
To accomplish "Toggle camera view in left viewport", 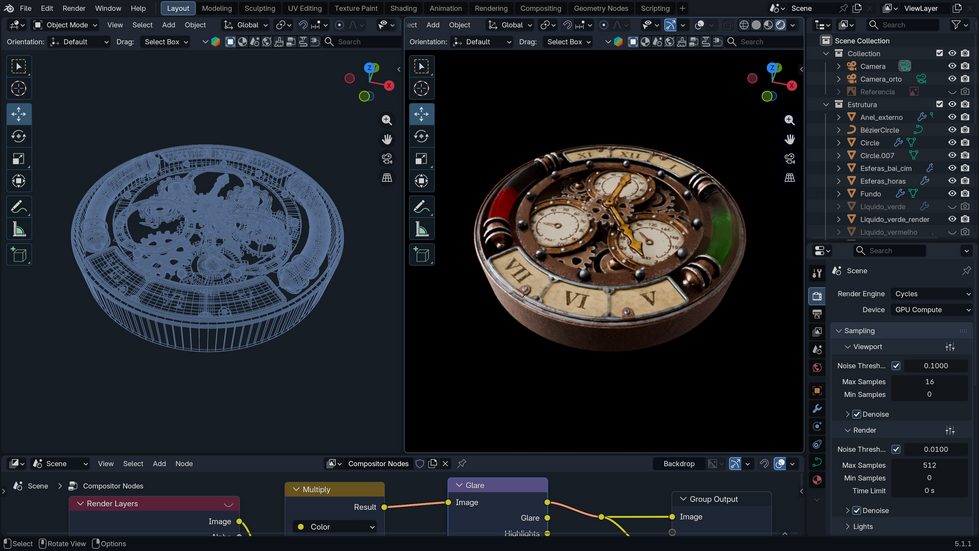I will pyautogui.click(x=387, y=158).
